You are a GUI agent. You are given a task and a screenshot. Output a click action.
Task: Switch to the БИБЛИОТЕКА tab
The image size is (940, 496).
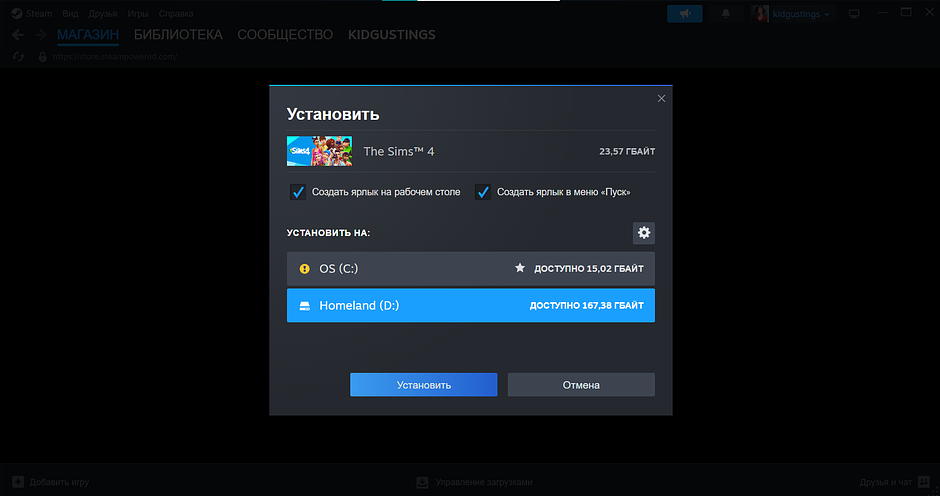tap(178, 35)
